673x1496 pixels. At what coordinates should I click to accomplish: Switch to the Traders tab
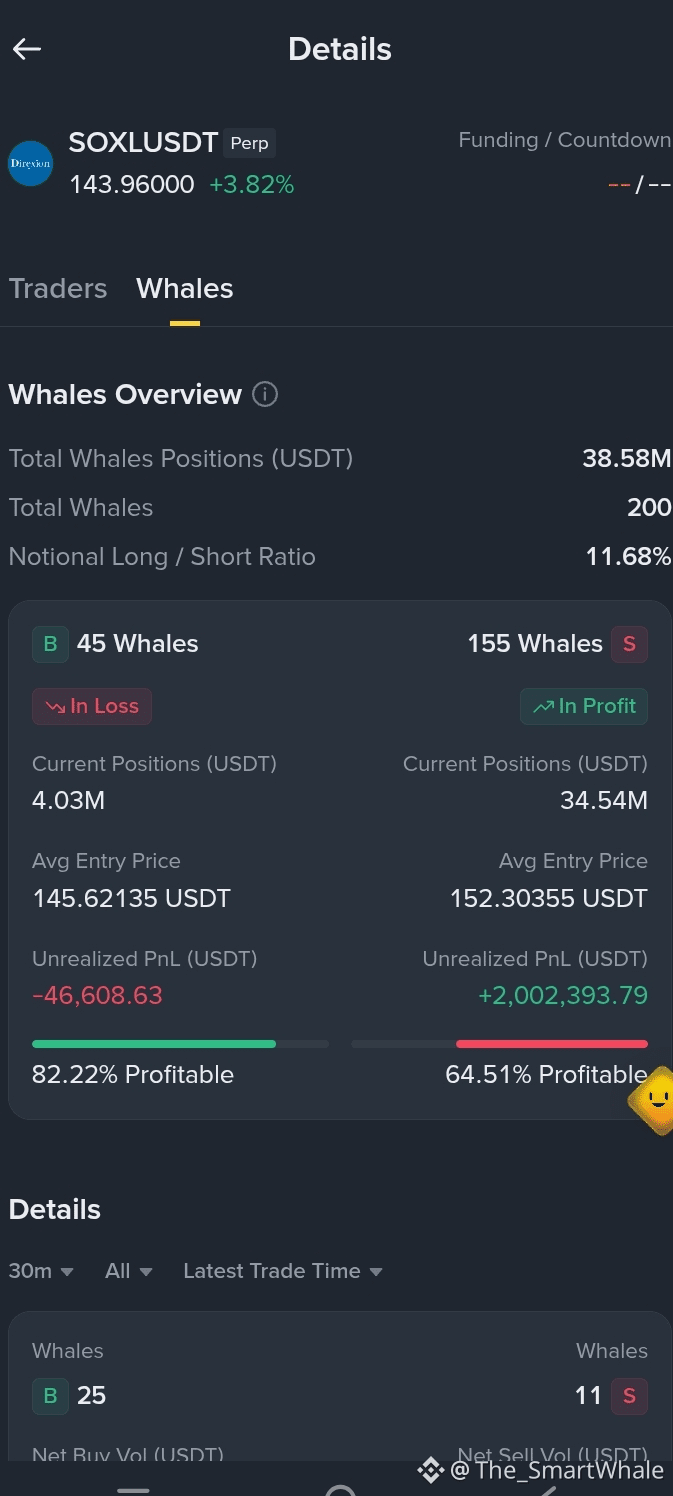(58, 288)
